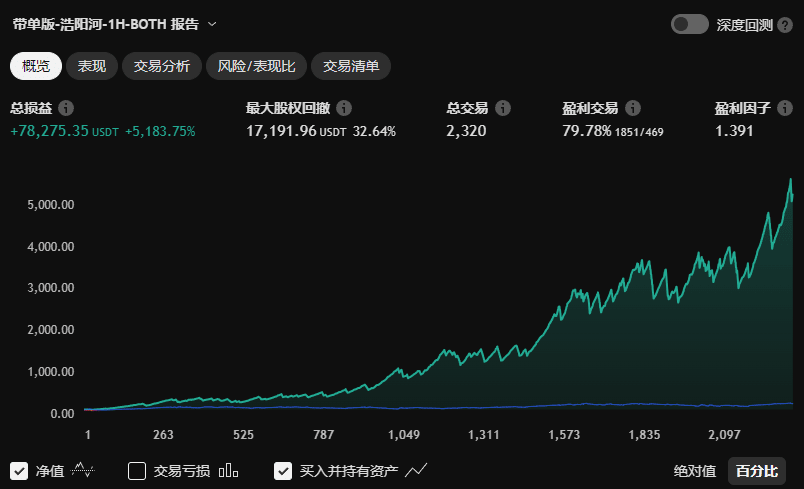Click the info icon beside 最大股权回撤

tap(344, 108)
